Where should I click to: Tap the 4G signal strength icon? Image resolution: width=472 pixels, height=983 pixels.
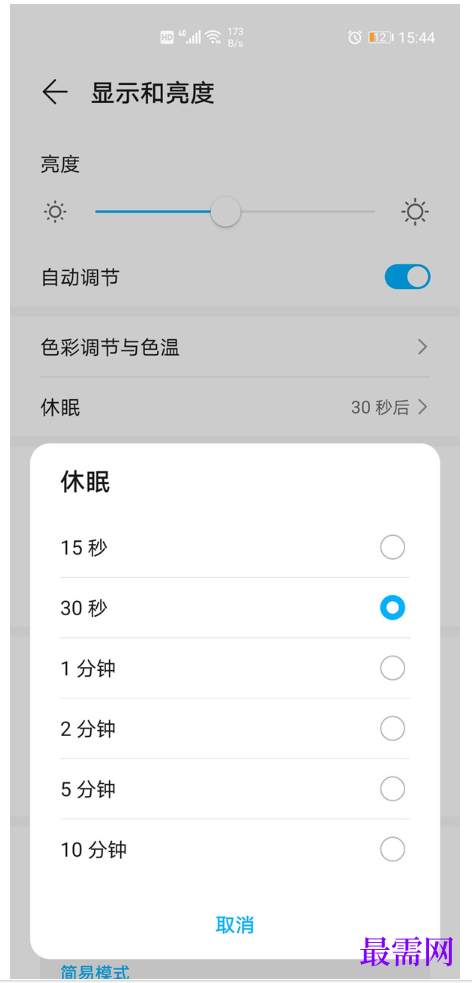(190, 37)
